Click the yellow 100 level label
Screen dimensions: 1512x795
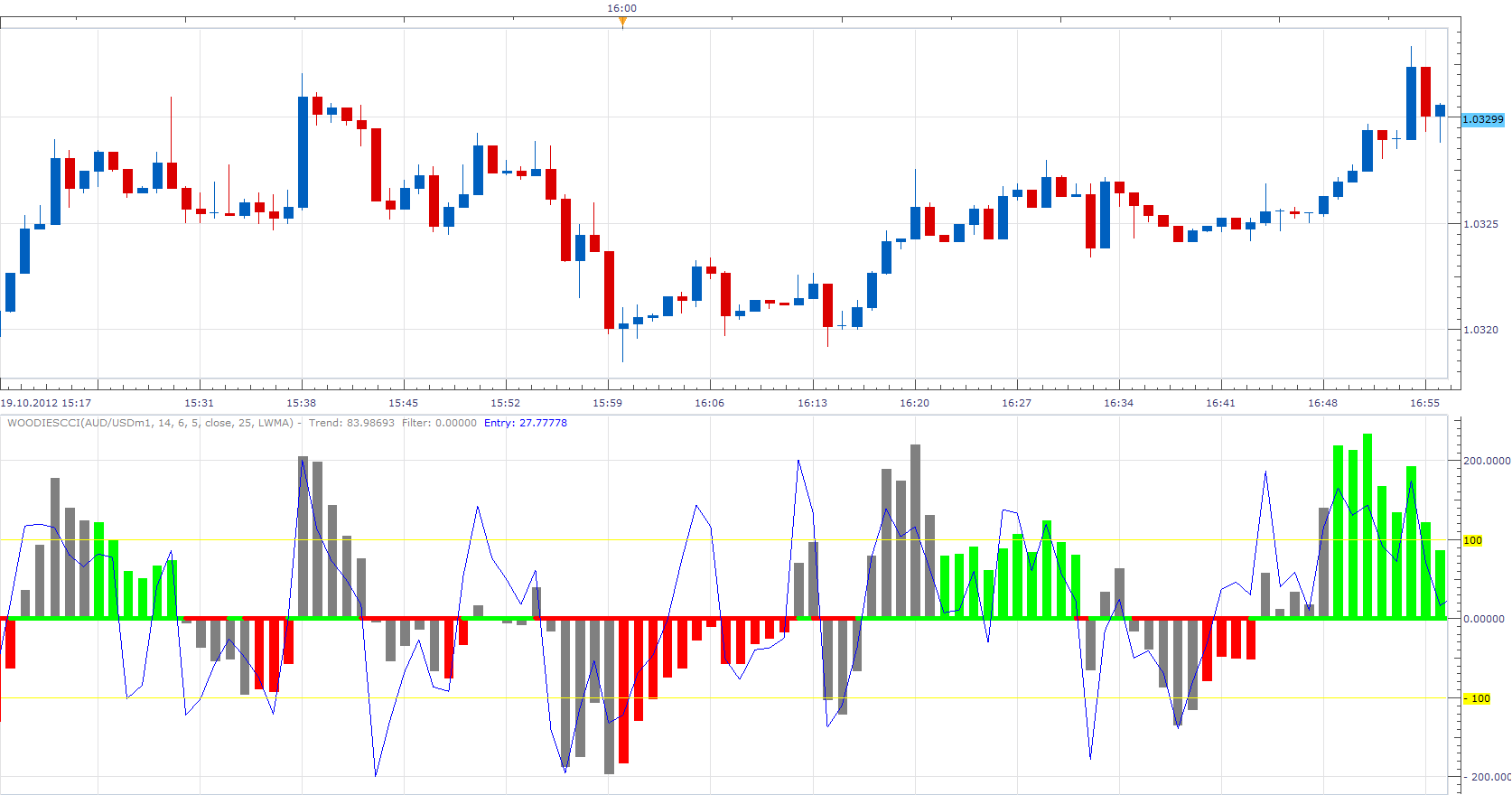(x=1472, y=540)
